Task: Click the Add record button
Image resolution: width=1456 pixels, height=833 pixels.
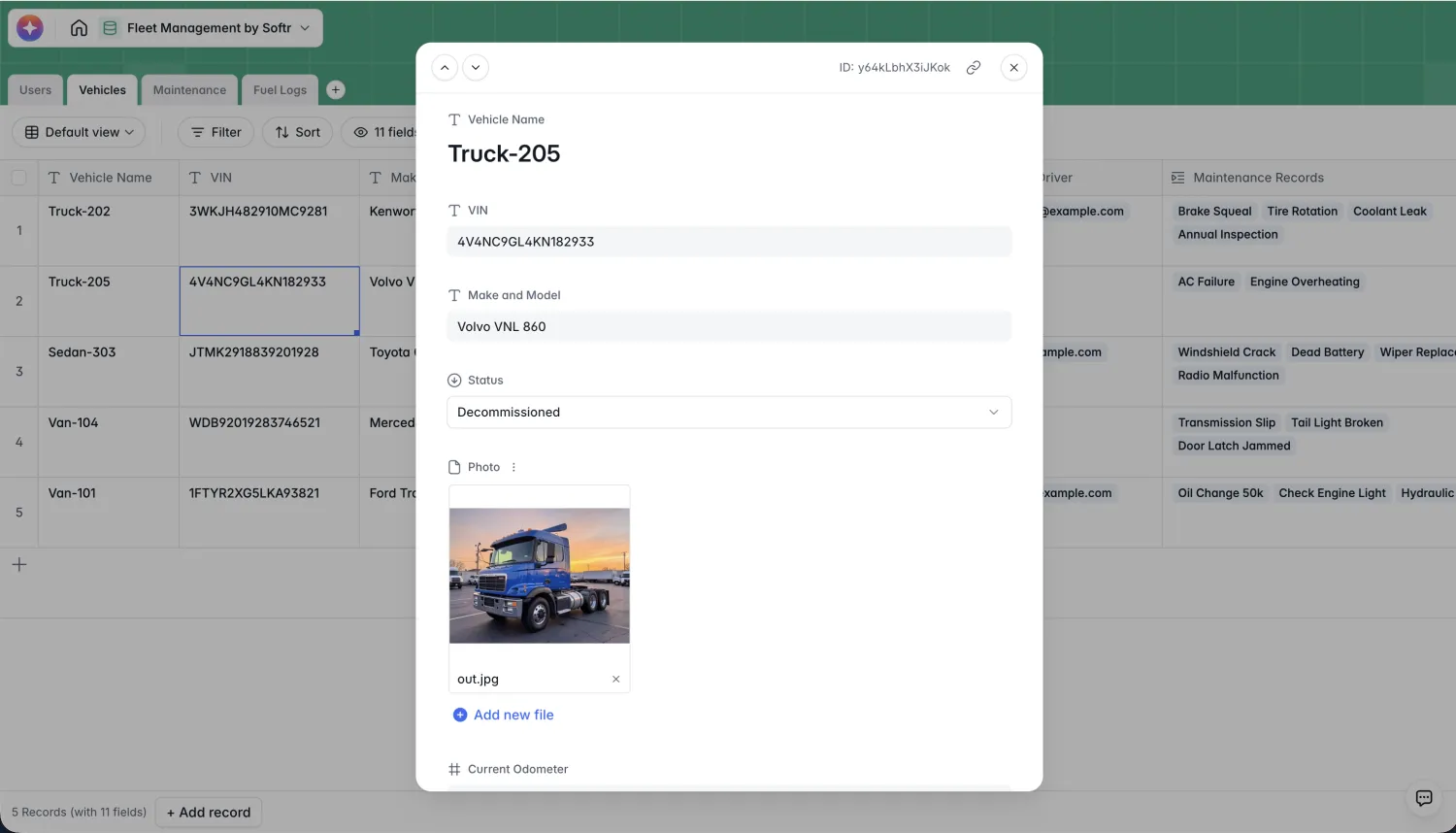Action: click(209, 813)
